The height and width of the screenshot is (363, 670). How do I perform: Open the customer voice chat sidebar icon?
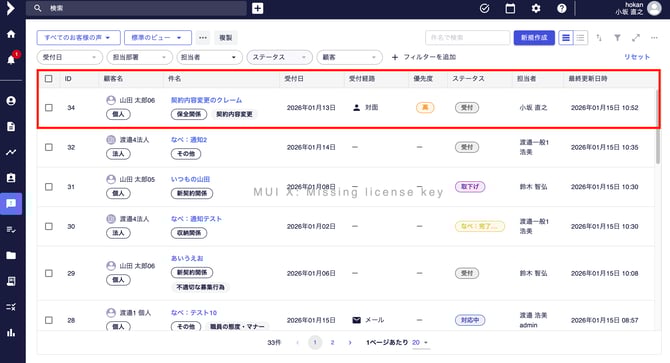[11, 204]
